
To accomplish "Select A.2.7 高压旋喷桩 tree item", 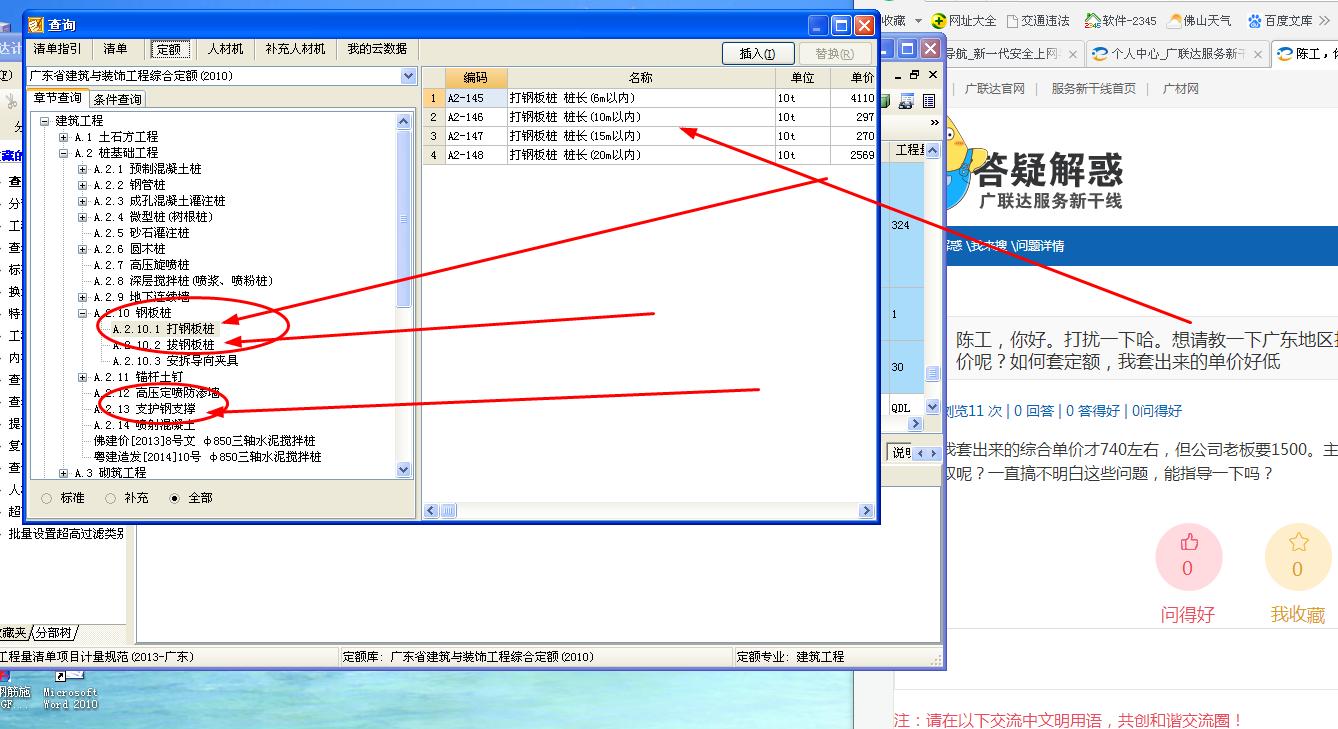I will [141, 265].
